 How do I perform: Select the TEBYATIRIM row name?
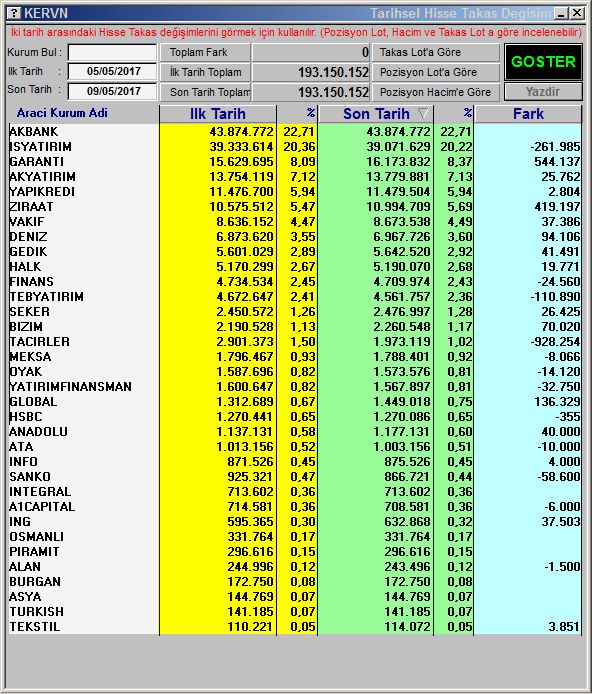coord(46,297)
